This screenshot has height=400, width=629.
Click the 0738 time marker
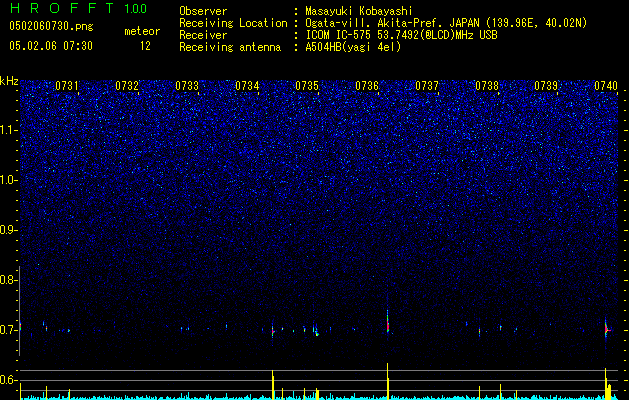tap(487, 86)
